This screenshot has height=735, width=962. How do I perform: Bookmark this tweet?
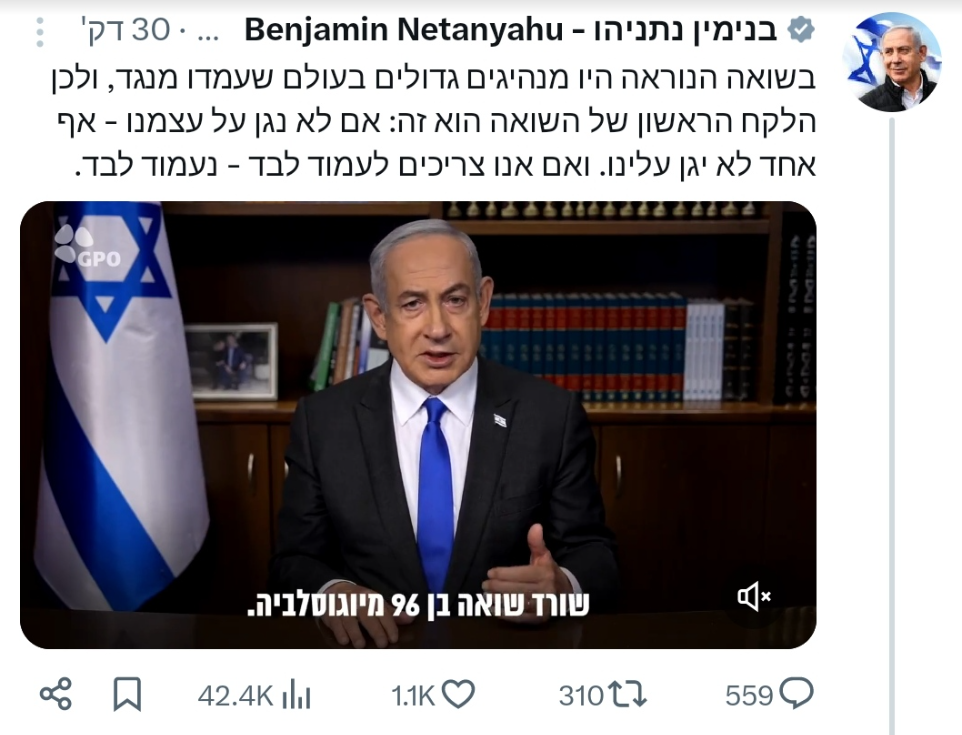point(127,695)
